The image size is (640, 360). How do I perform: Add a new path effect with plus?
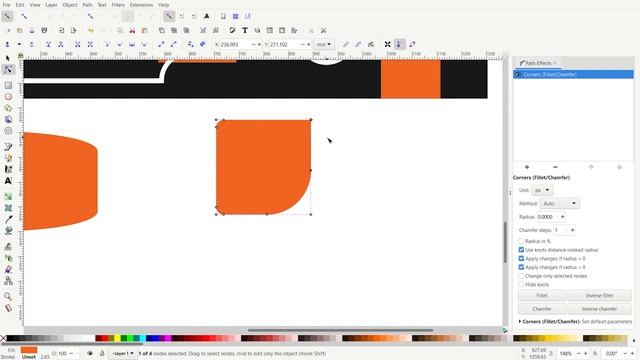click(527, 167)
